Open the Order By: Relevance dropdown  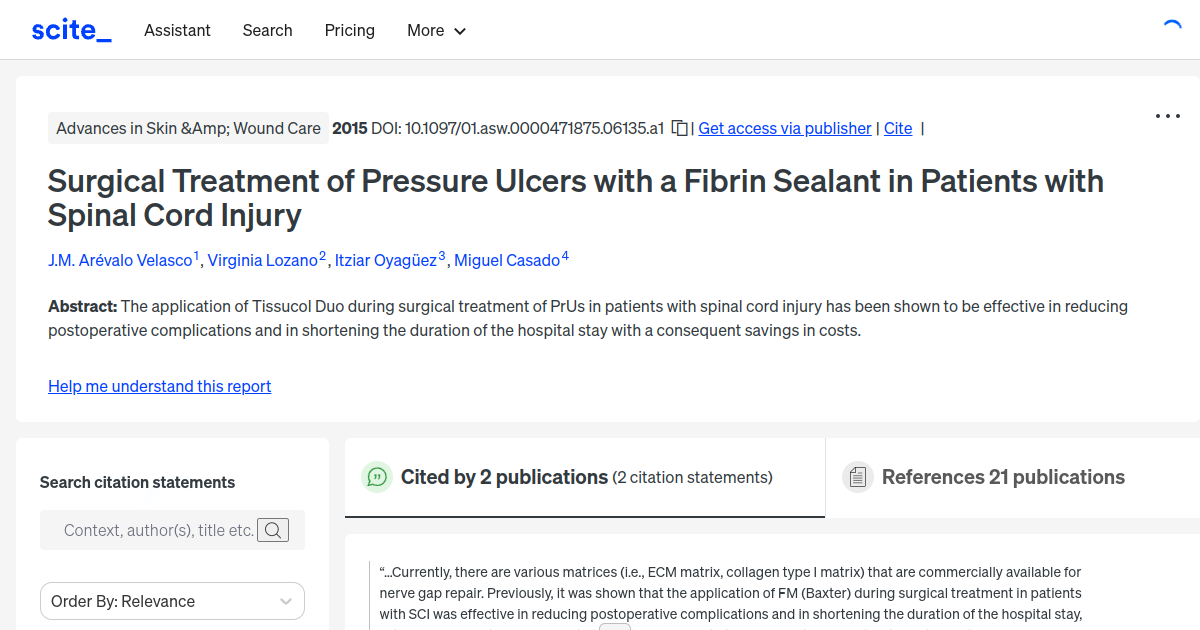(172, 600)
